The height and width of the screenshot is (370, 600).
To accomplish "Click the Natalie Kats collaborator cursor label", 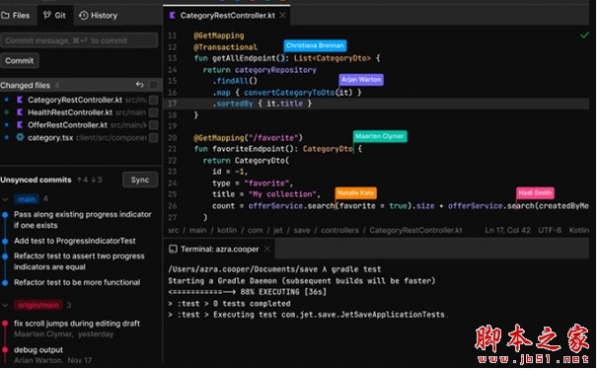I will pyautogui.click(x=355, y=193).
